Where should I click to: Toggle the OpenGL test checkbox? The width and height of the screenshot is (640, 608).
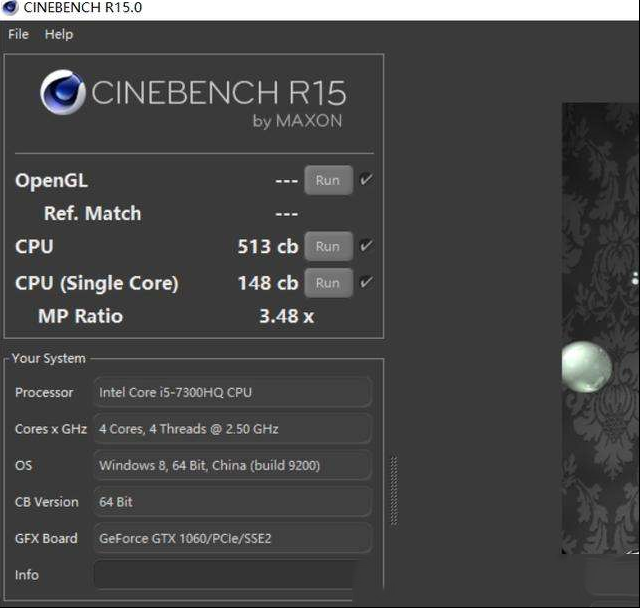click(366, 179)
